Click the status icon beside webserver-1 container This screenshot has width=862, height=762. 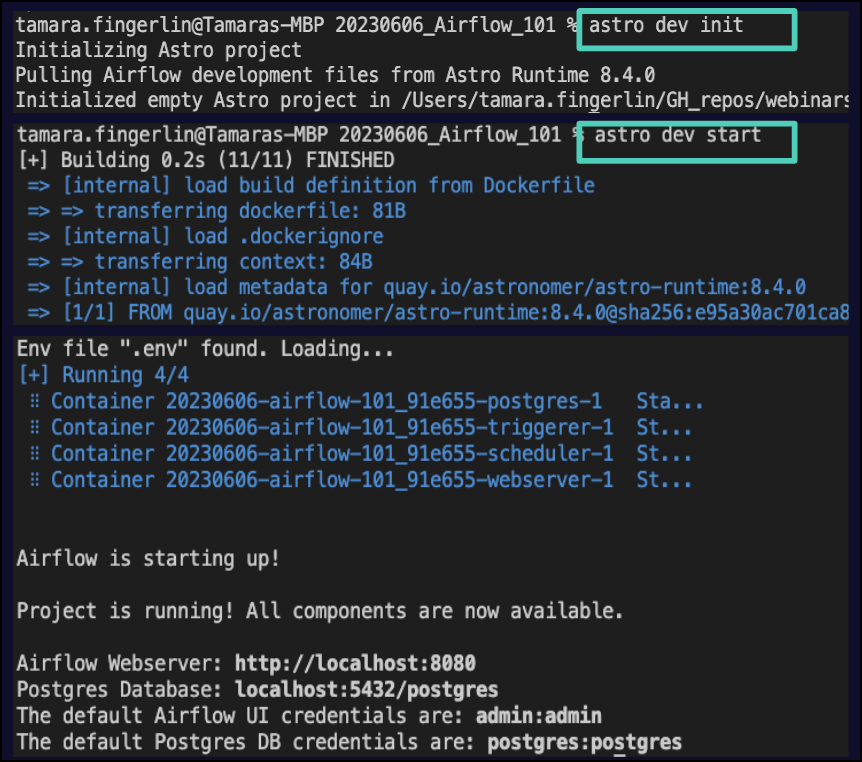pyautogui.click(x=35, y=480)
